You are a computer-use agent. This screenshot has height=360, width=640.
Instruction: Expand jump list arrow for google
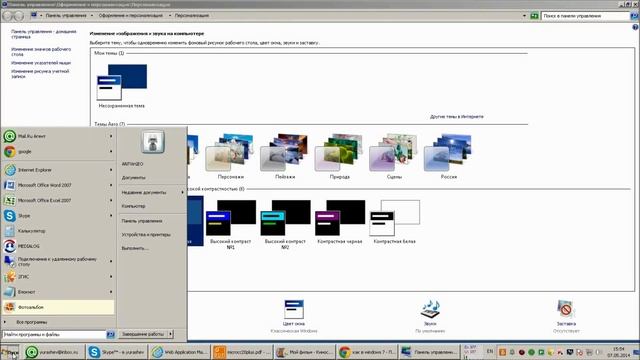111,151
